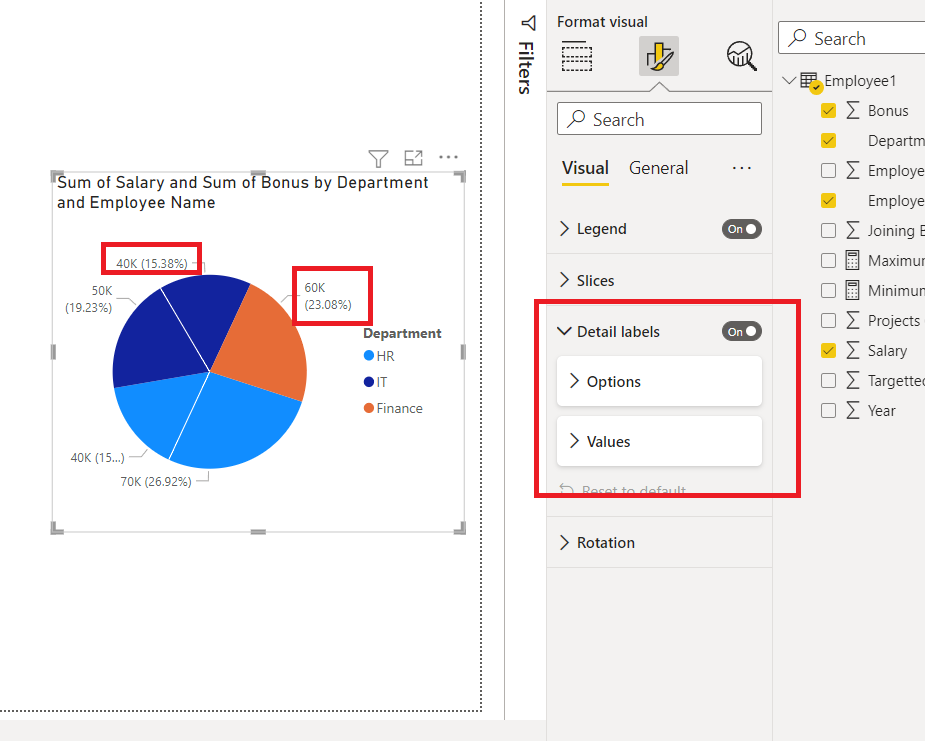Open the Analytics magnifier icon
The height and width of the screenshot is (741, 925).
tap(742, 56)
